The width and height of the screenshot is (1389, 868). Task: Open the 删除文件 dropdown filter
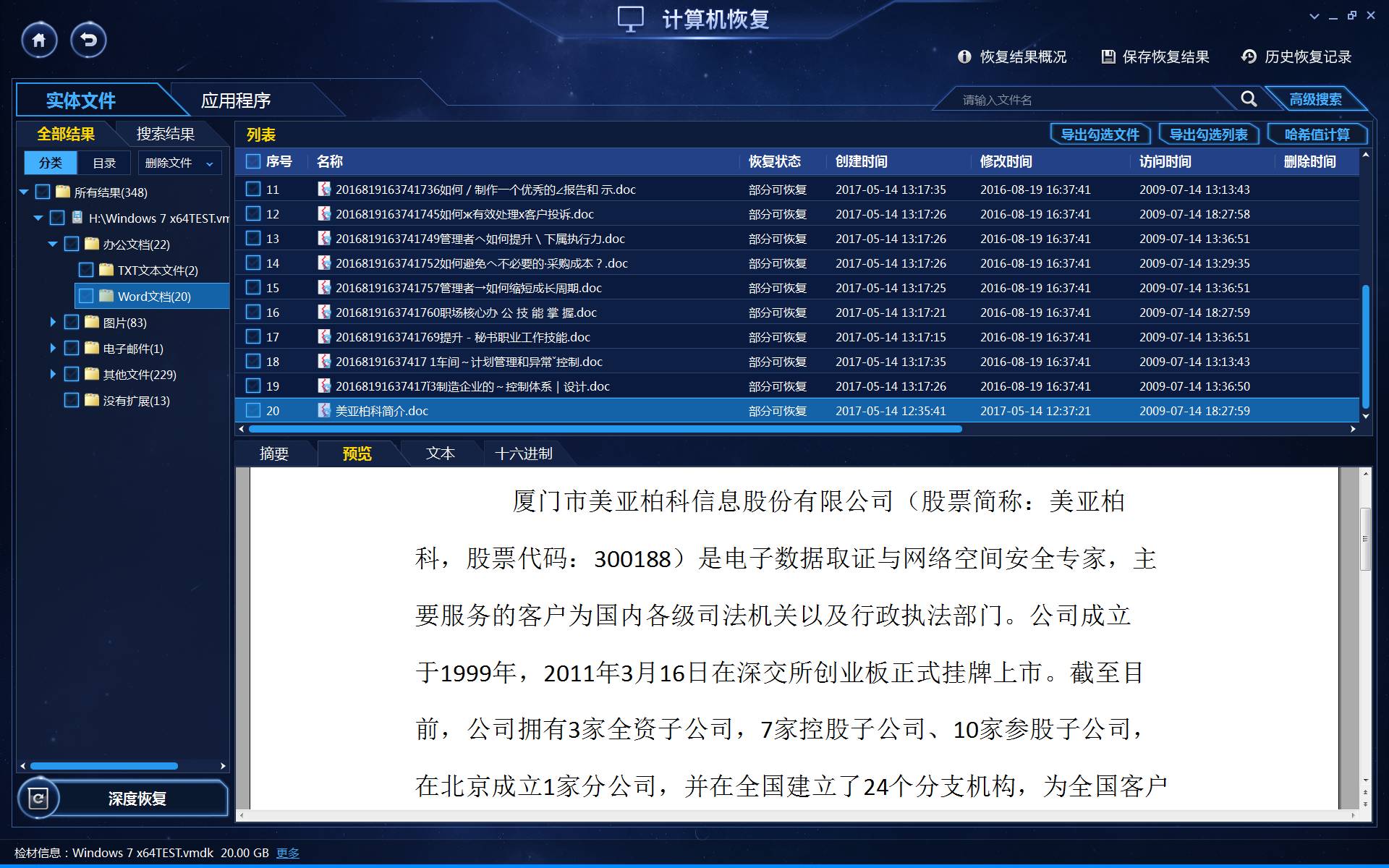click(x=179, y=163)
